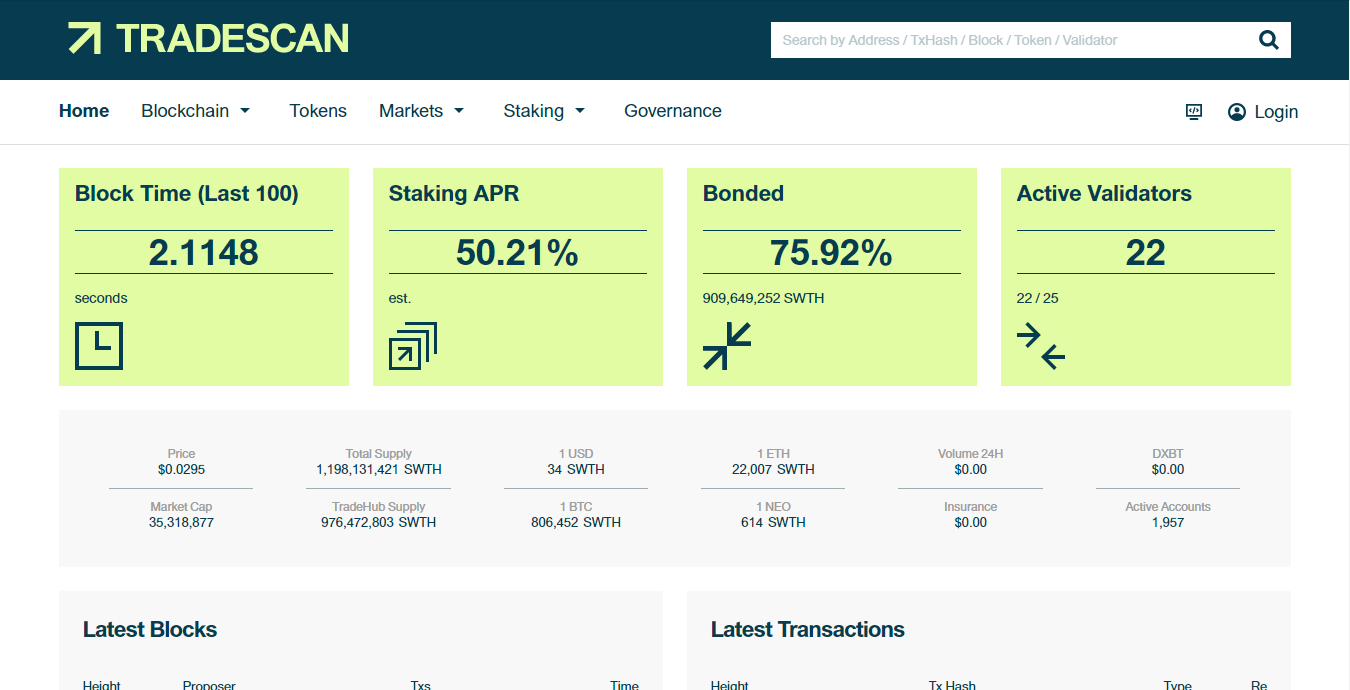
Task: Click the Block Time (Last 100) title
Action: click(187, 194)
